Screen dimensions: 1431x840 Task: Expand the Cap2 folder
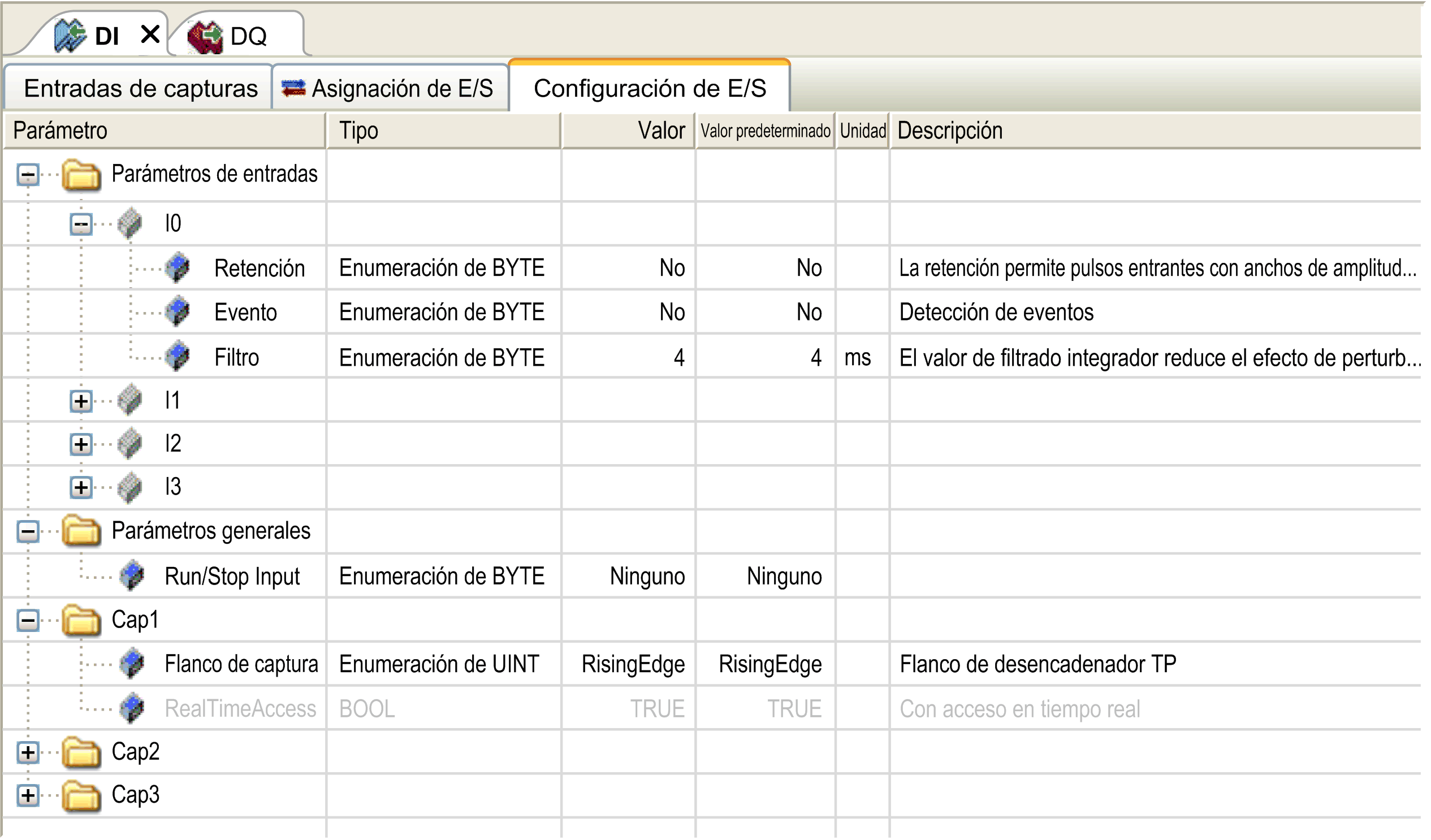tap(28, 754)
